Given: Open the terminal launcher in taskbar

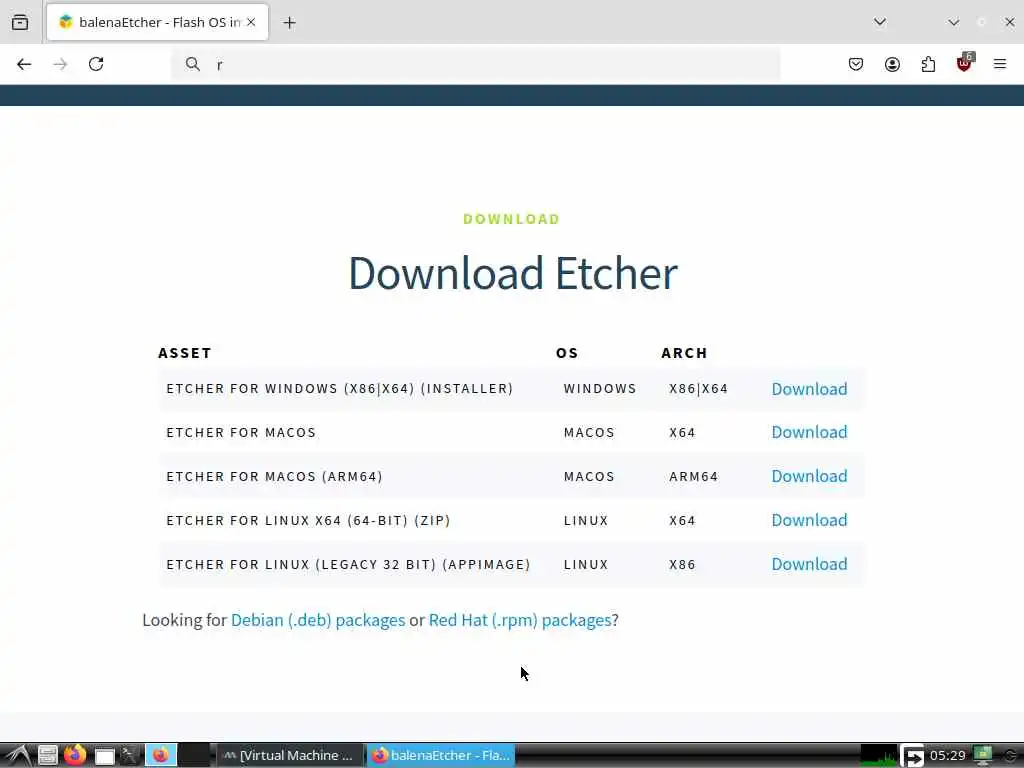Looking at the screenshot, I should click(x=129, y=756).
